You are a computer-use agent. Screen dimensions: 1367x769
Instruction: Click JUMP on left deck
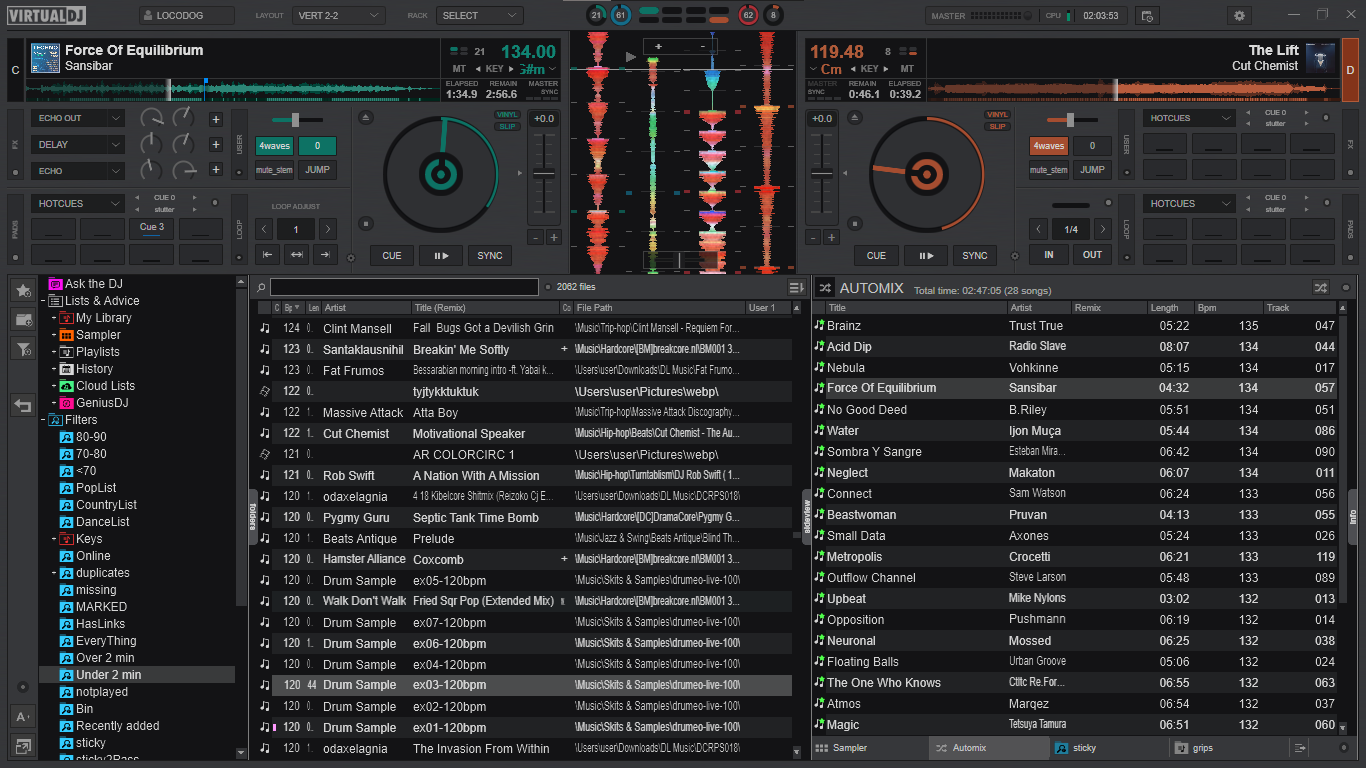pos(318,170)
